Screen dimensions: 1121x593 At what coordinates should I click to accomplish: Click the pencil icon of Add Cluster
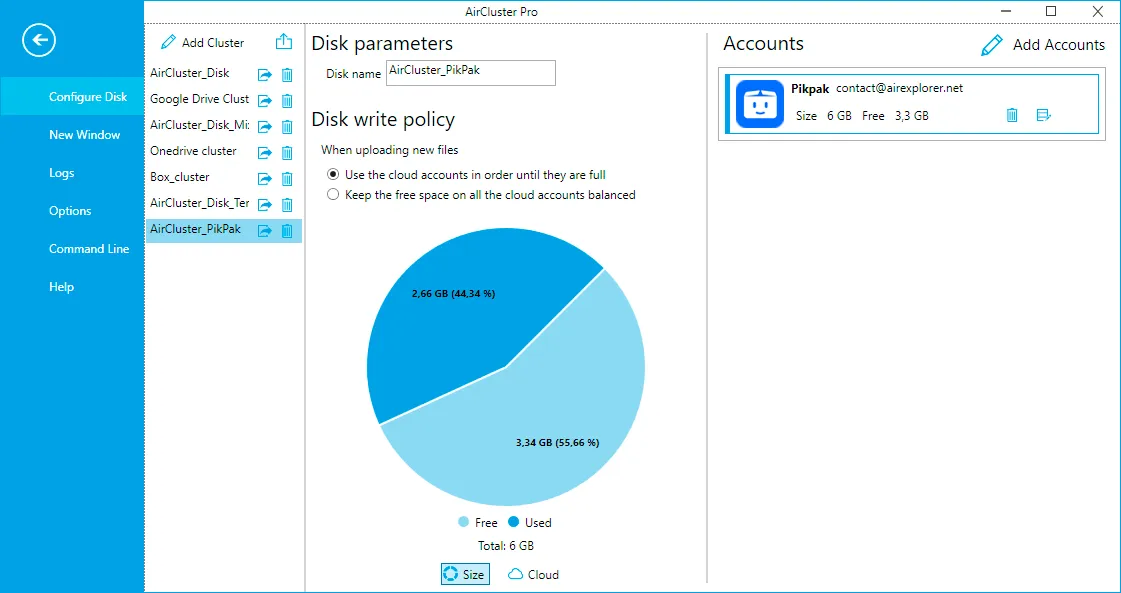[x=168, y=42]
